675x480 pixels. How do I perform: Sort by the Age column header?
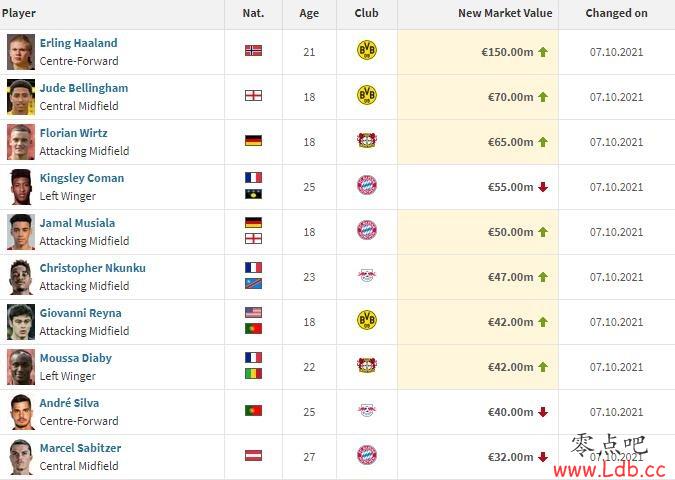[309, 13]
